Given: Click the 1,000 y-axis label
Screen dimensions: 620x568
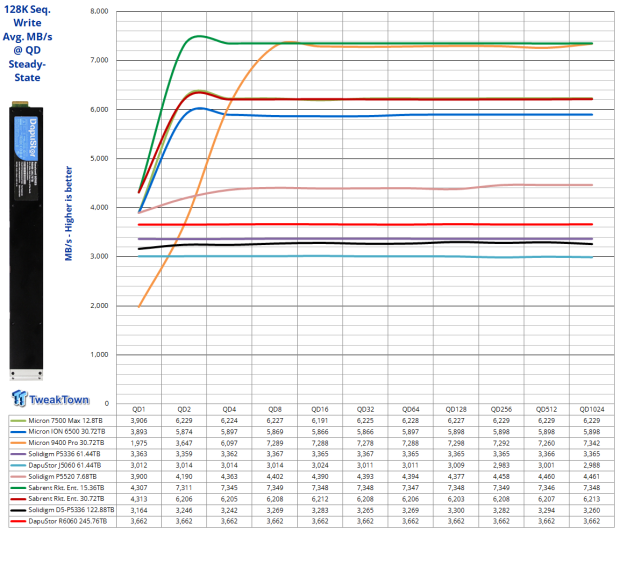Looking at the screenshot, I should pyautogui.click(x=99, y=354).
